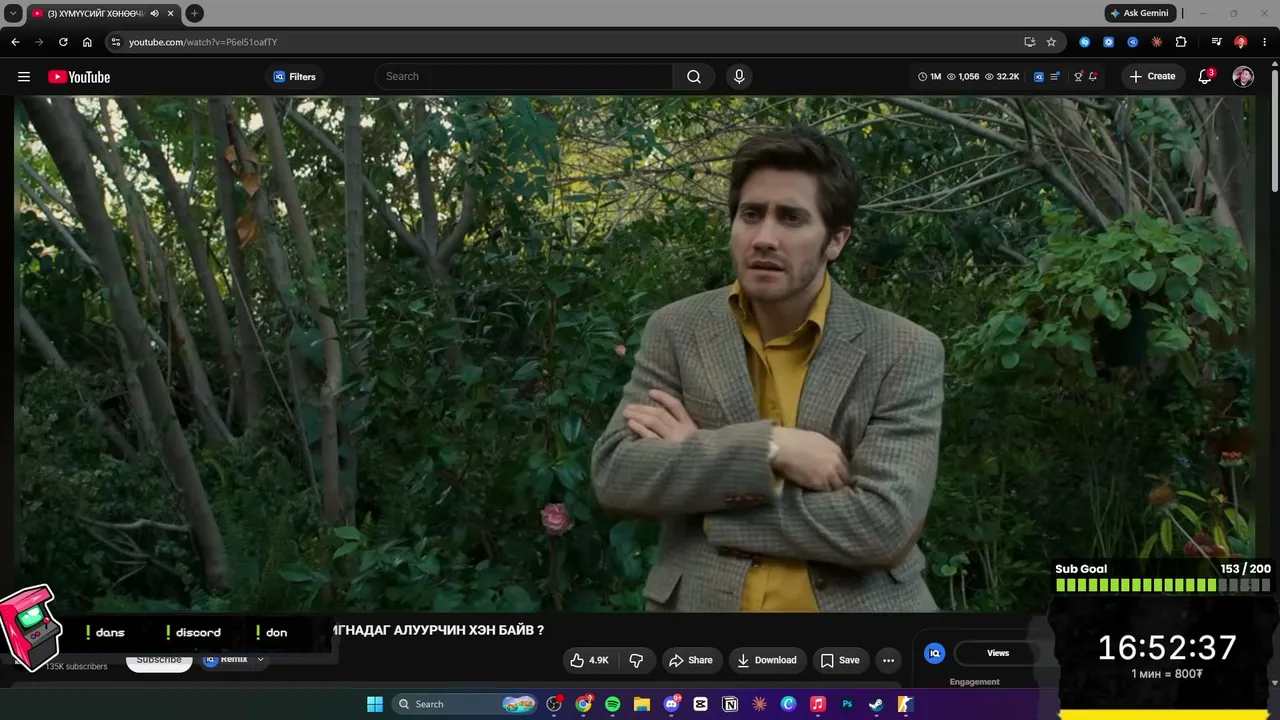Open the YouTube account avatar menu
Viewport: 1280px width, 720px height.
click(1243, 77)
